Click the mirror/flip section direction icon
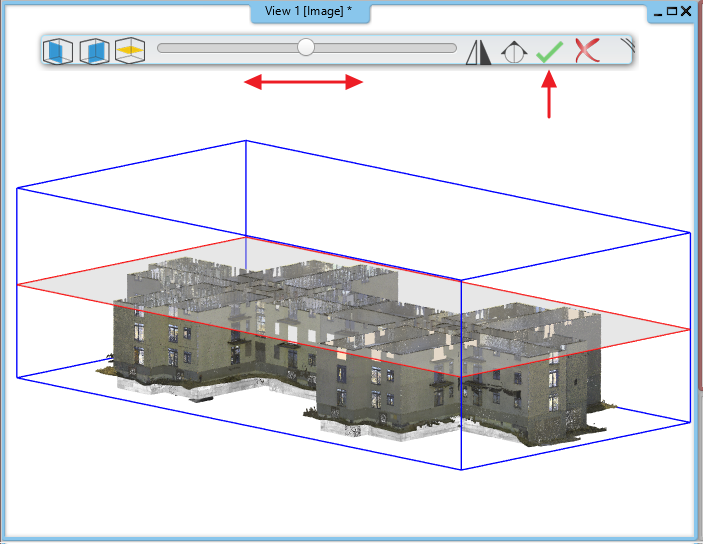This screenshot has width=703, height=544. (478, 52)
